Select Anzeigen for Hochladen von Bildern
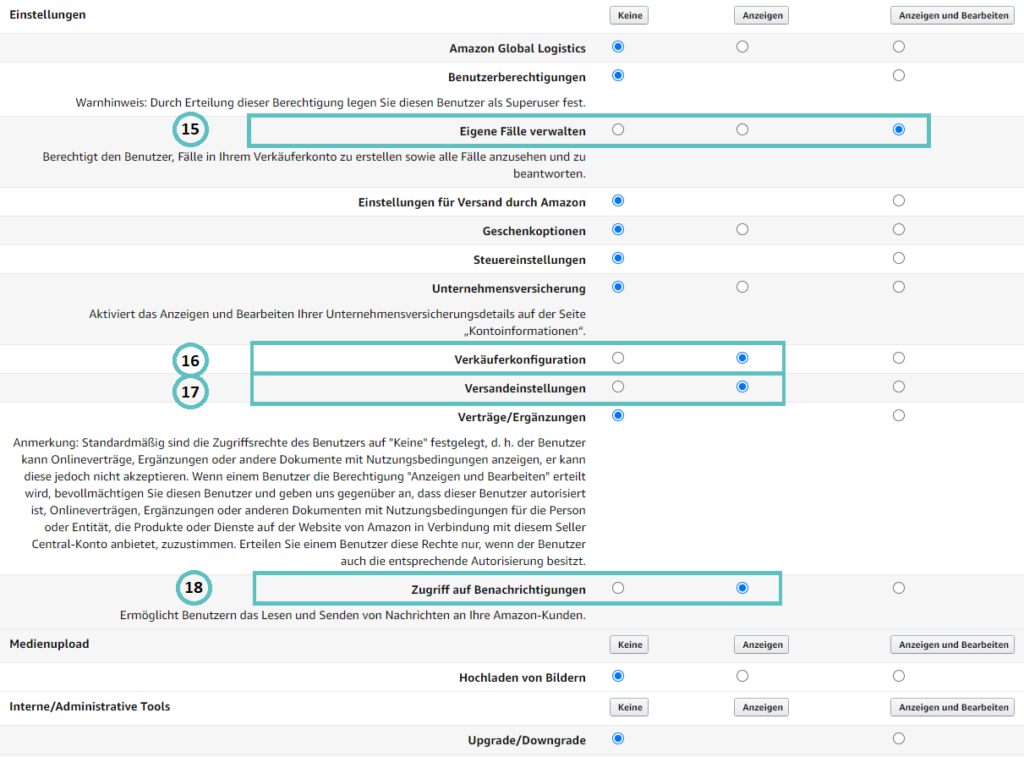The image size is (1024, 757). click(x=742, y=676)
